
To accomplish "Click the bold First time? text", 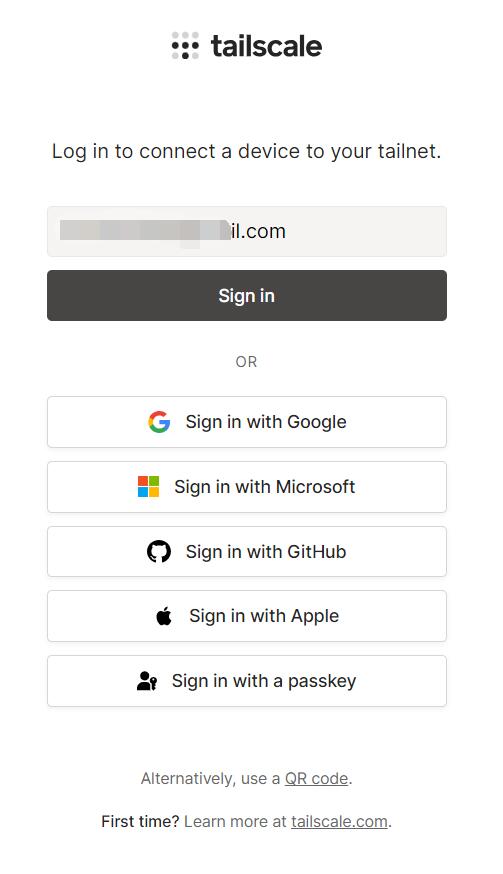I will [x=141, y=821].
